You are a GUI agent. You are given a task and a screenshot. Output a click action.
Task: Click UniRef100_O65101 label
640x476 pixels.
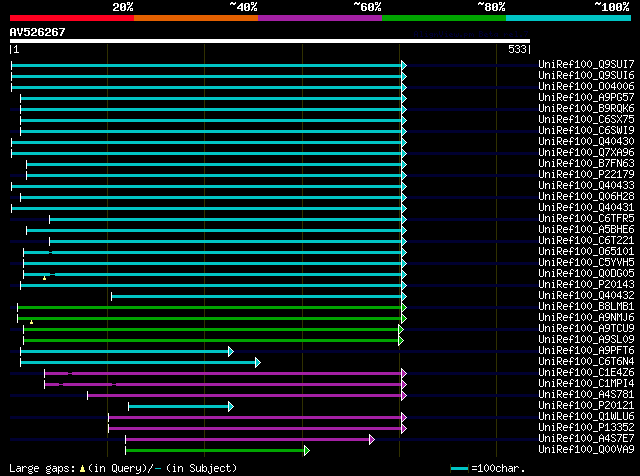coord(586,251)
